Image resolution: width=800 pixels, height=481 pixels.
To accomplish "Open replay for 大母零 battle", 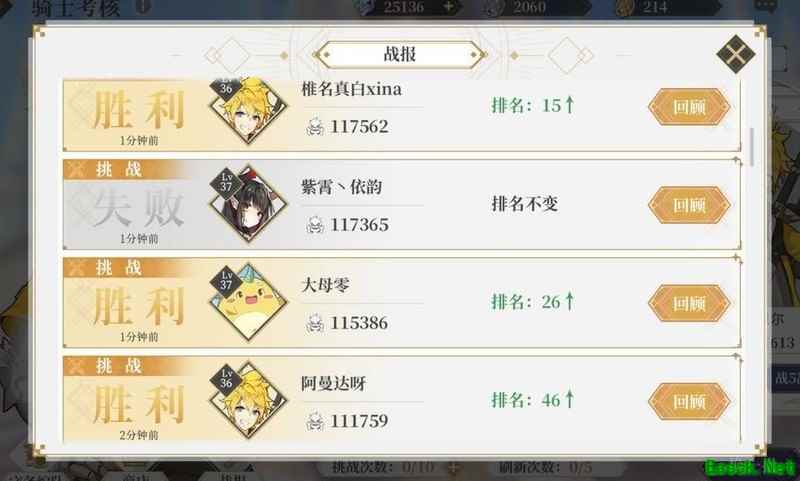I will [689, 303].
